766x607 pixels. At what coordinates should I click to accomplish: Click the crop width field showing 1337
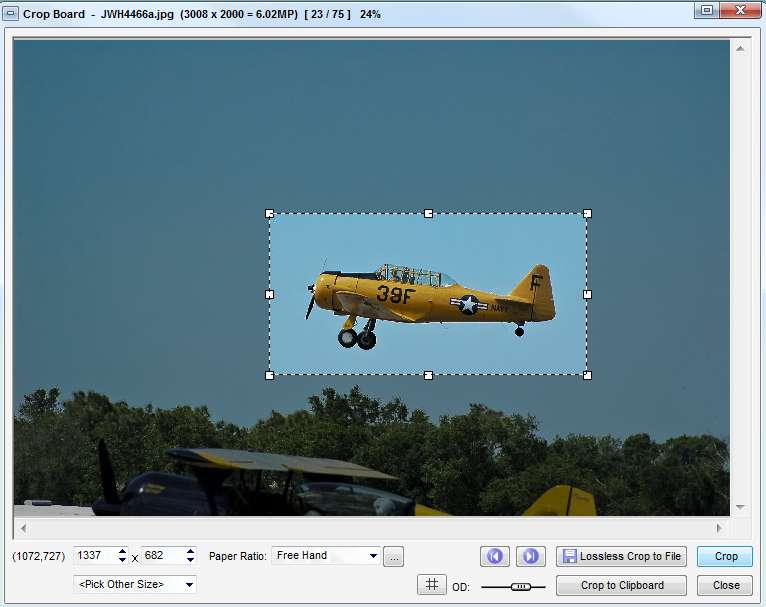click(95, 556)
